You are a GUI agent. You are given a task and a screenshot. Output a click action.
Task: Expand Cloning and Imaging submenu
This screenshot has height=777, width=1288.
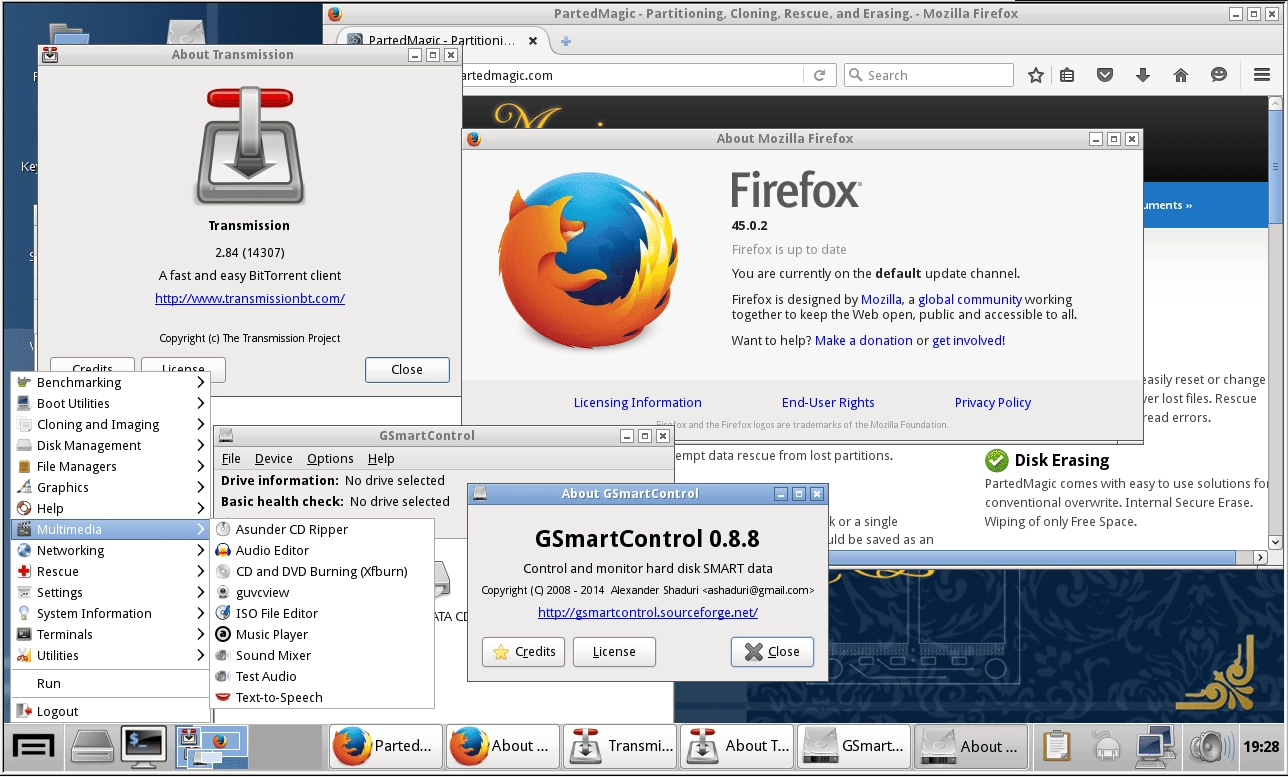pyautogui.click(x=110, y=424)
